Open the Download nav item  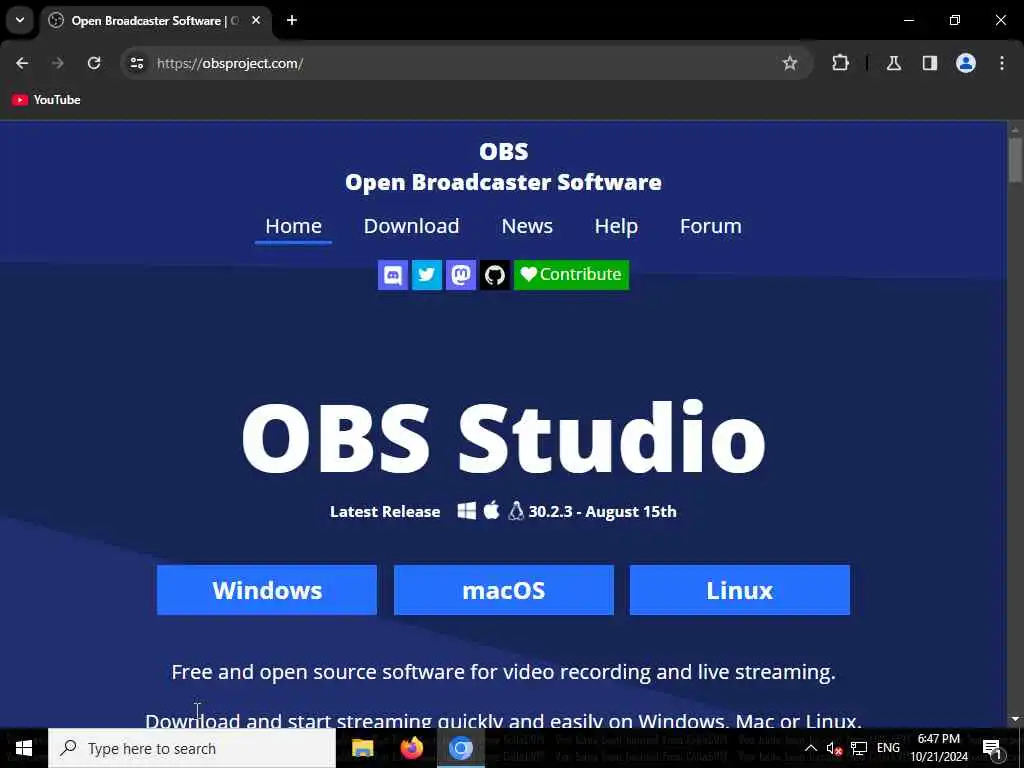pos(411,226)
